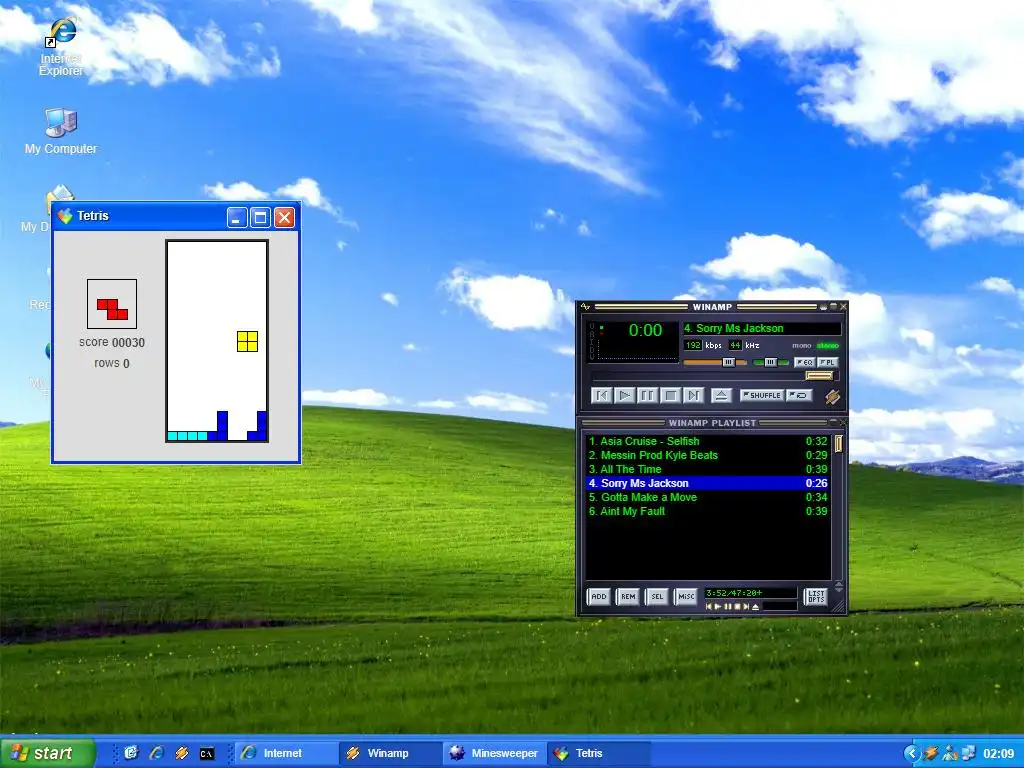1024x768 pixels.
Task: Click Show Desktop quick launch icon
Action: pos(131,753)
